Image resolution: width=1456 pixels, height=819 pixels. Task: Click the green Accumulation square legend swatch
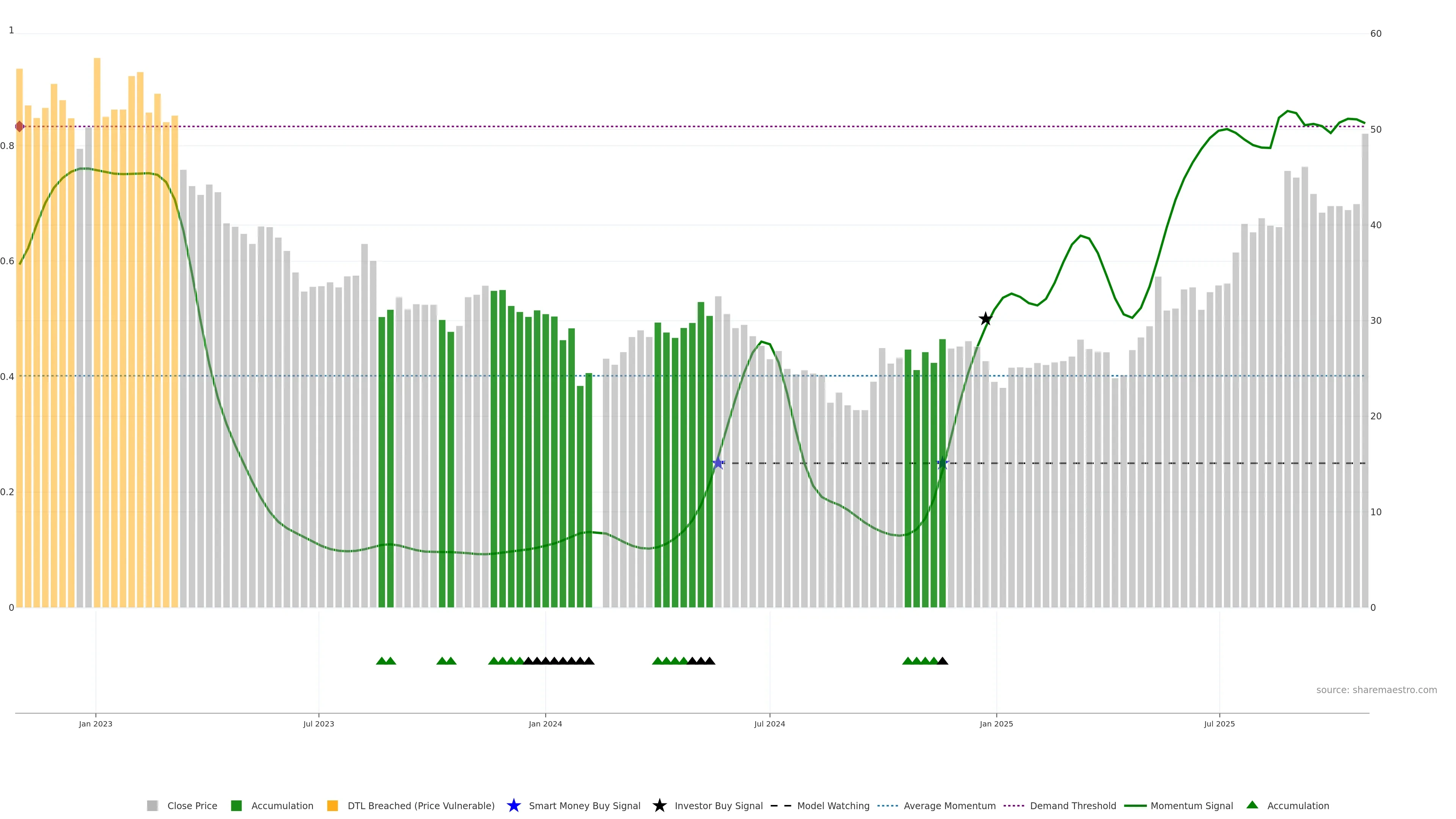click(236, 806)
